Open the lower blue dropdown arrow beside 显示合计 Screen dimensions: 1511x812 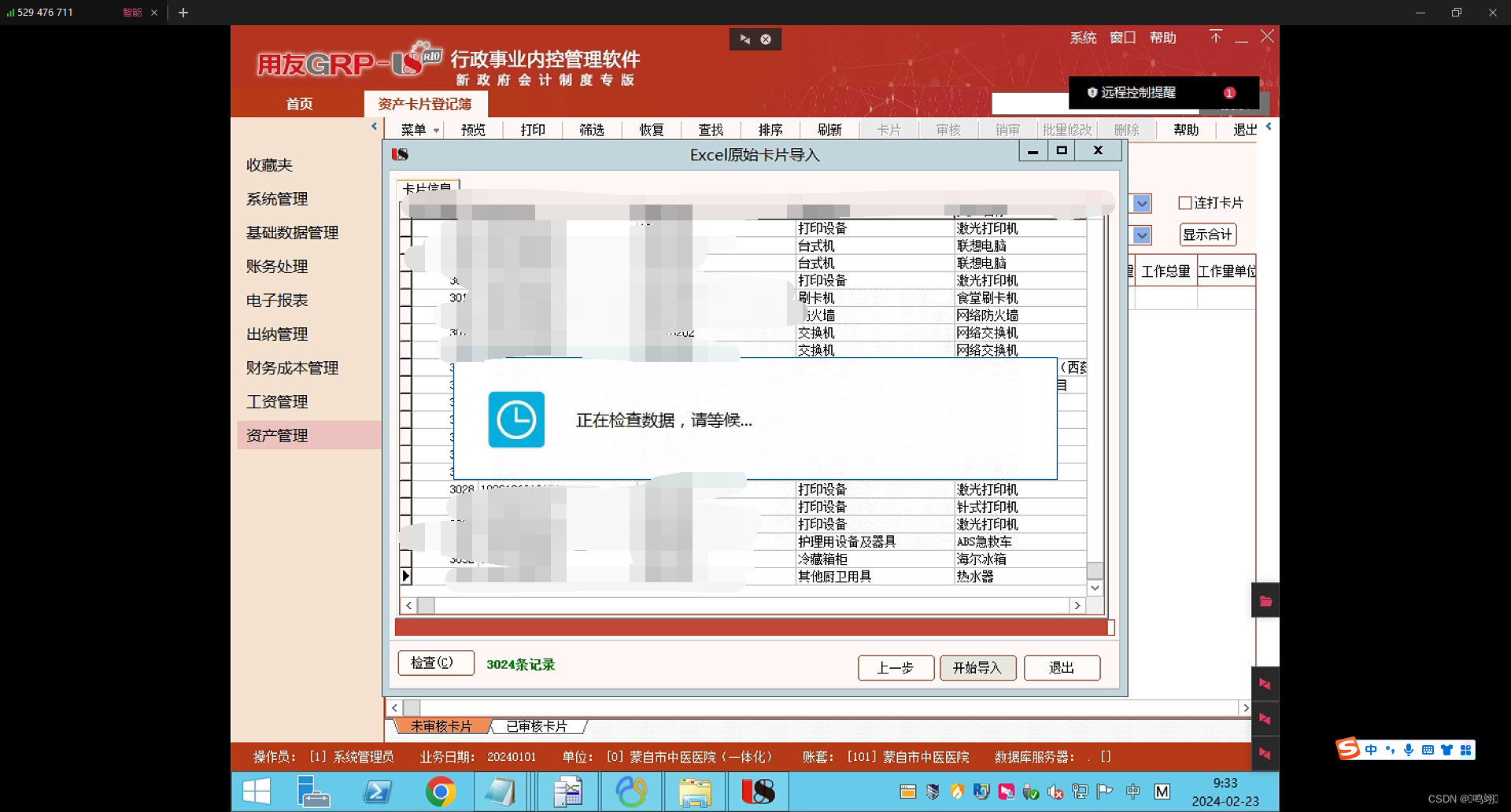(1142, 234)
